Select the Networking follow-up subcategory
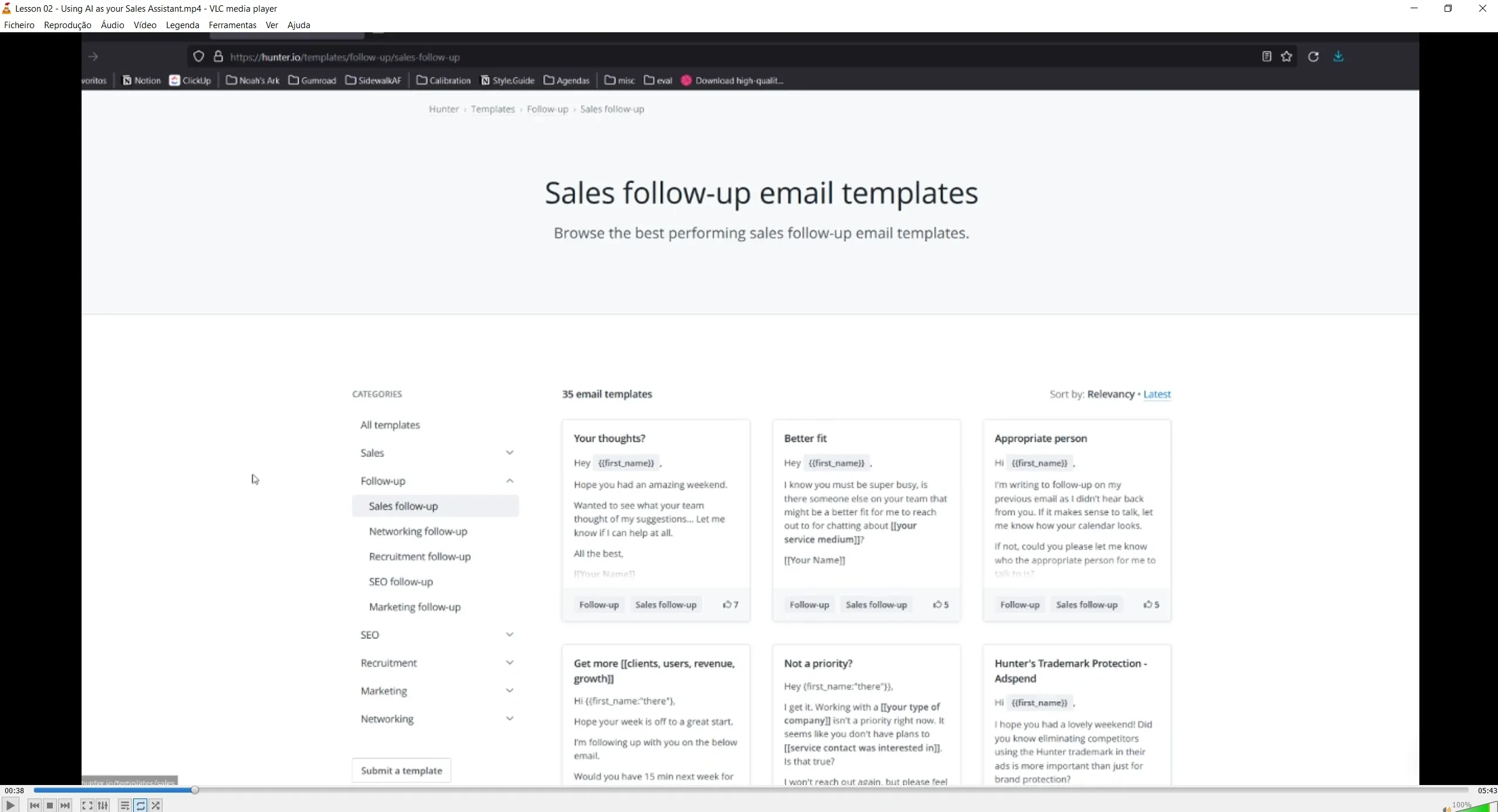This screenshot has height=812, width=1498. [x=418, y=531]
